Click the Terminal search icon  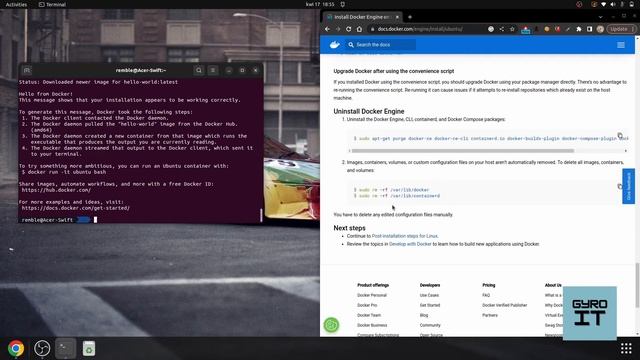[x=199, y=70]
